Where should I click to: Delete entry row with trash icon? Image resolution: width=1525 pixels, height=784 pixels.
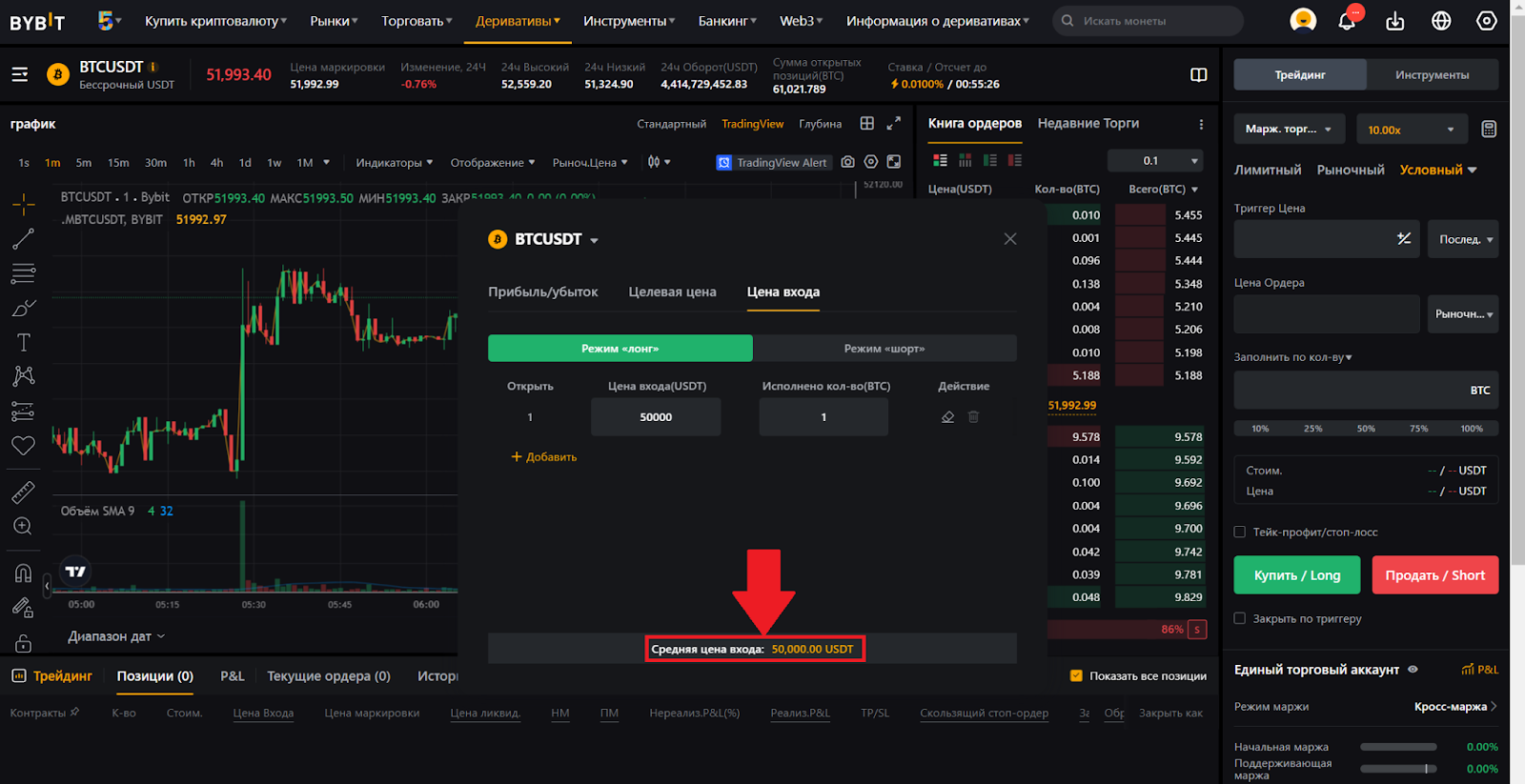[x=973, y=417]
